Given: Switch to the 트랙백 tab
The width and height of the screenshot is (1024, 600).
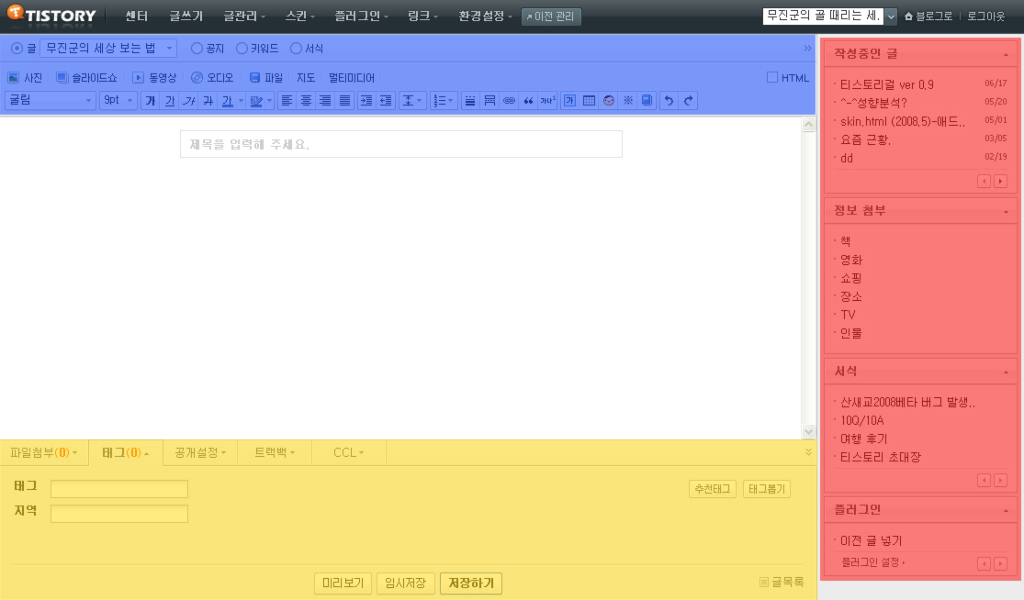Looking at the screenshot, I should coord(275,452).
